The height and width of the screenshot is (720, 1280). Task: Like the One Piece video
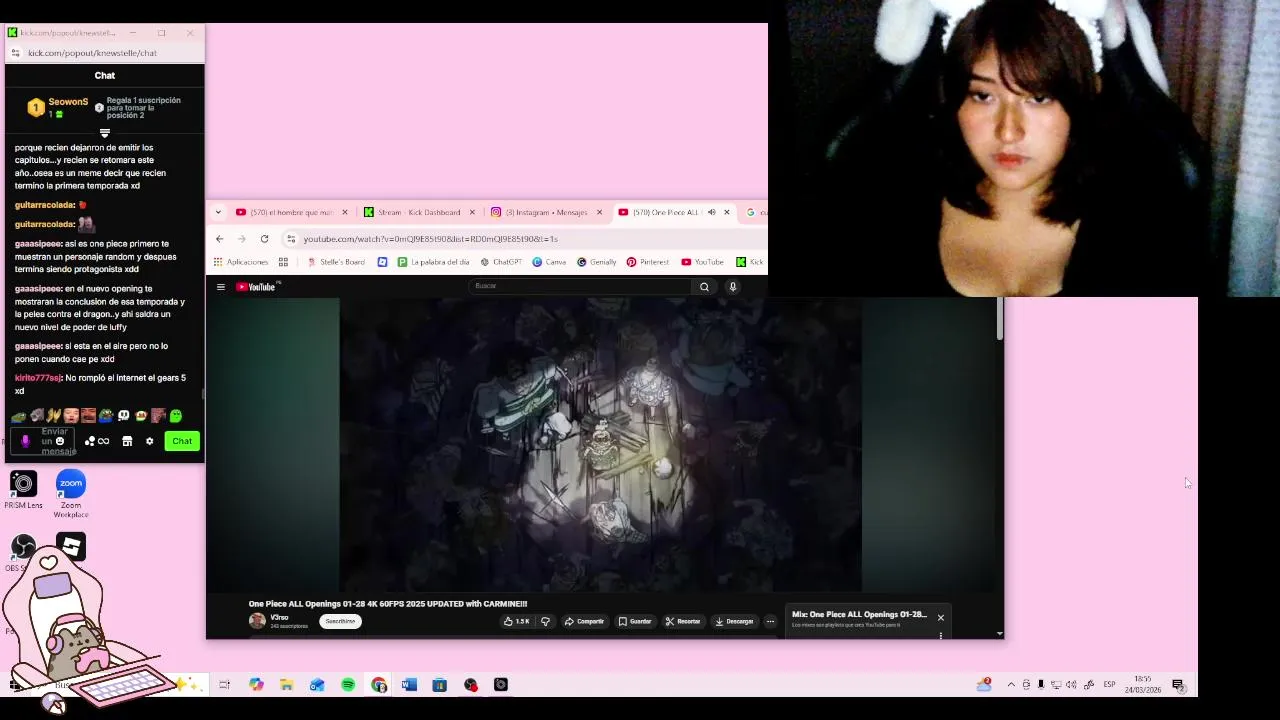[516, 621]
